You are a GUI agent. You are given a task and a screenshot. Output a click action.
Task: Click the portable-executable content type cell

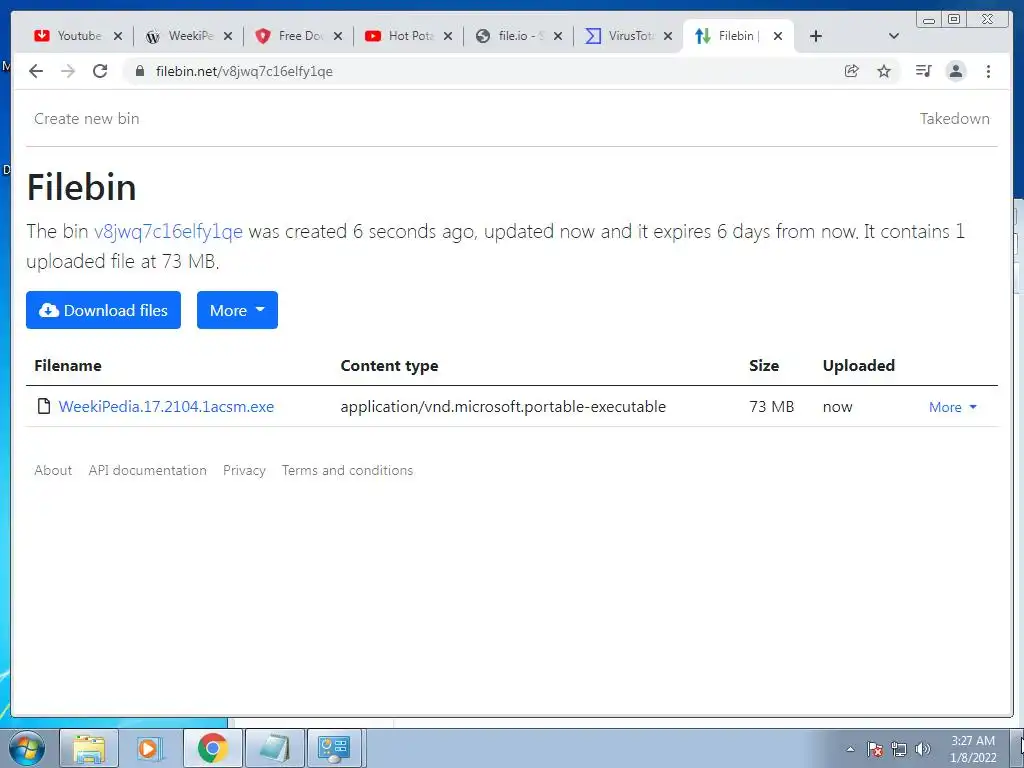(503, 406)
